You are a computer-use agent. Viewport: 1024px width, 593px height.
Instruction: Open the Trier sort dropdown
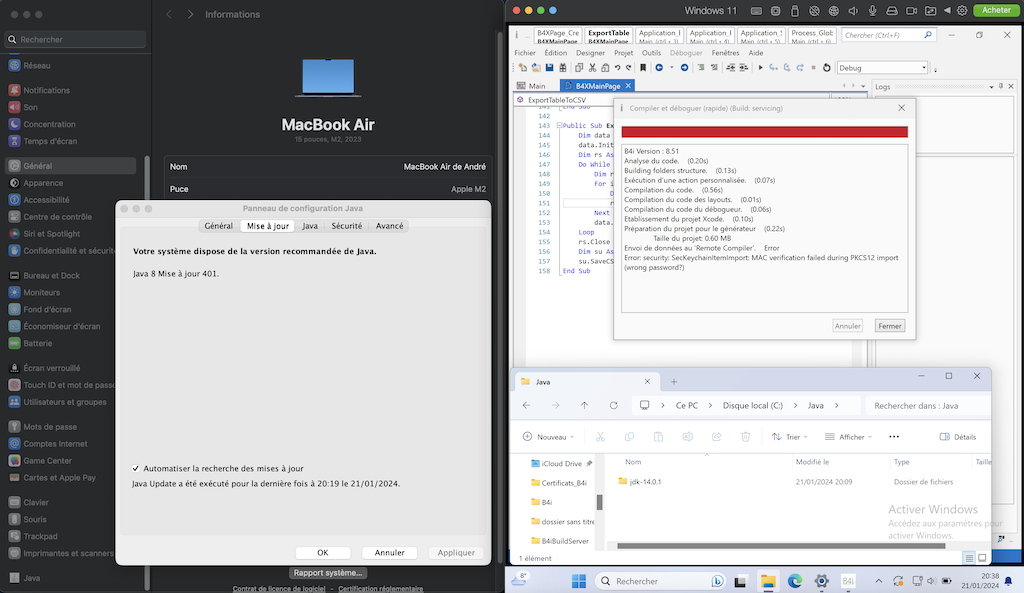pyautogui.click(x=790, y=437)
